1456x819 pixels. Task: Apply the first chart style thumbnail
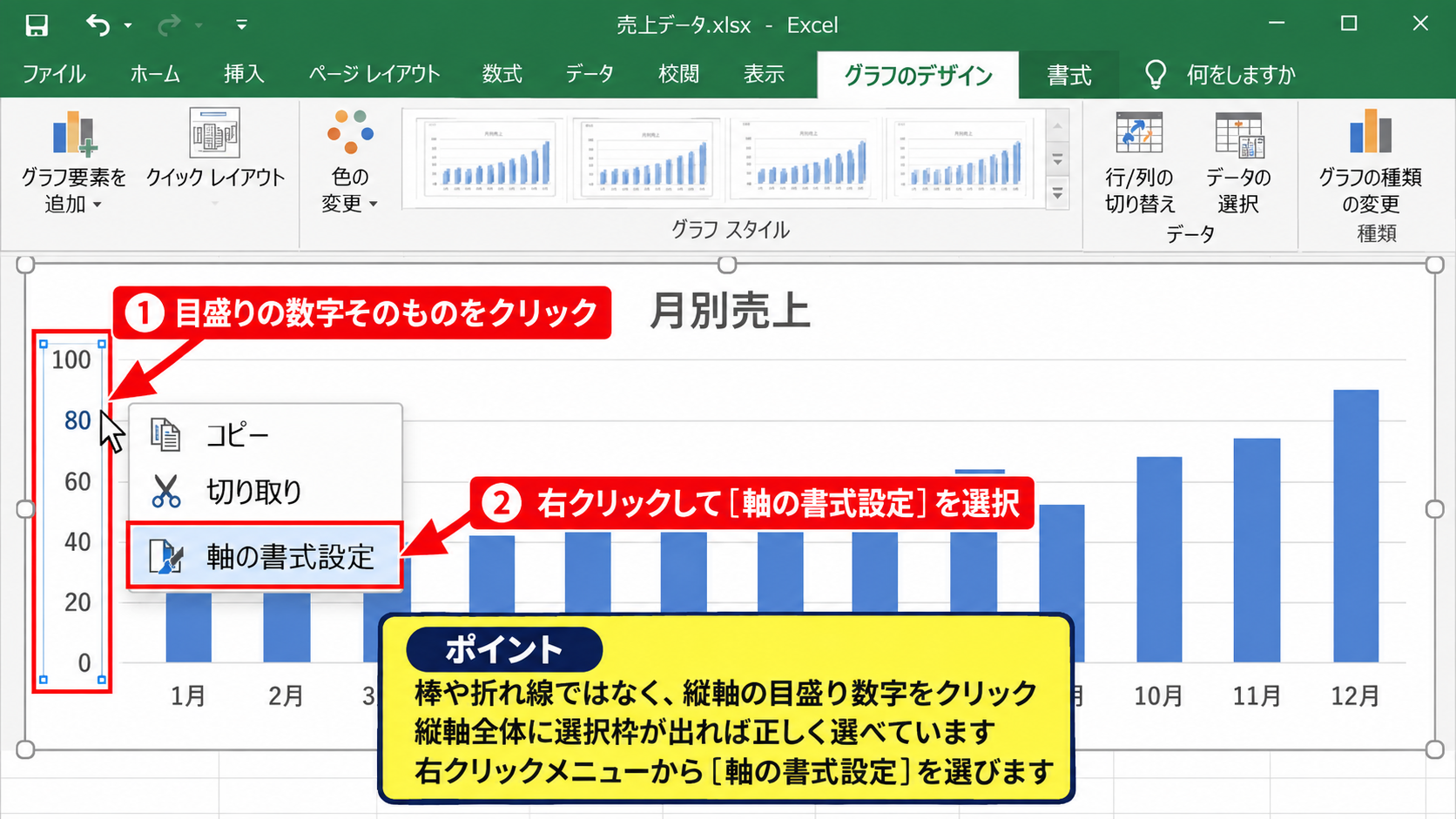(x=490, y=160)
